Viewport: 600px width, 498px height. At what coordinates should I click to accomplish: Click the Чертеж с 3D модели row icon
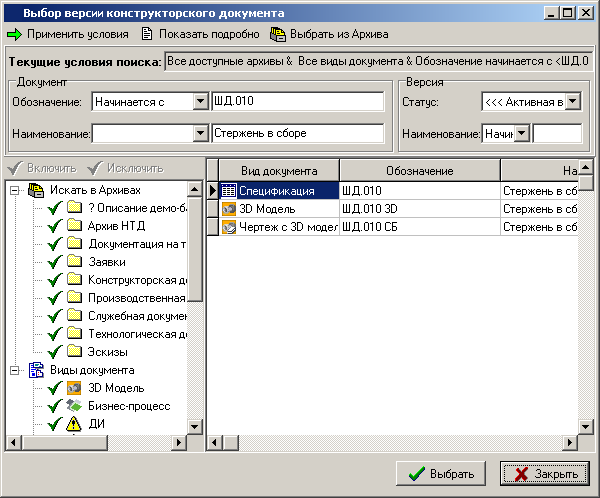click(228, 227)
